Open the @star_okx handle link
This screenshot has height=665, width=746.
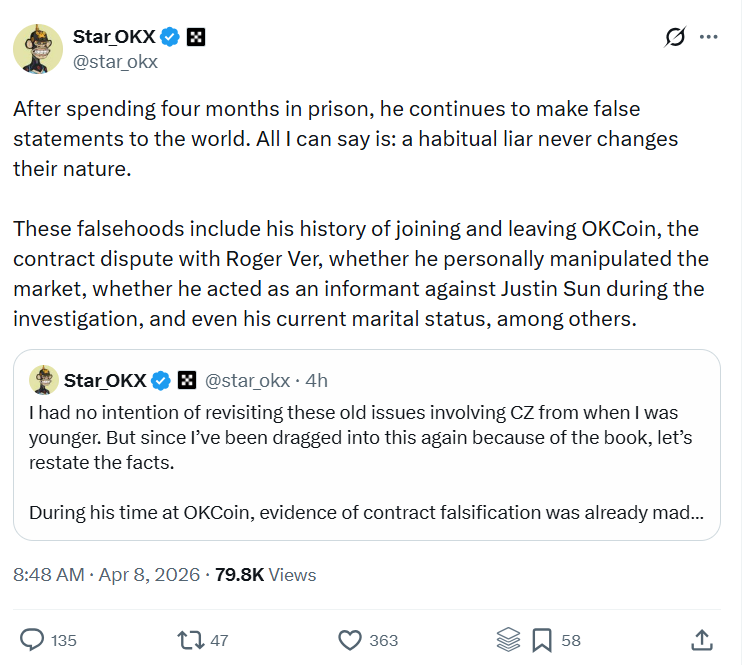115,61
